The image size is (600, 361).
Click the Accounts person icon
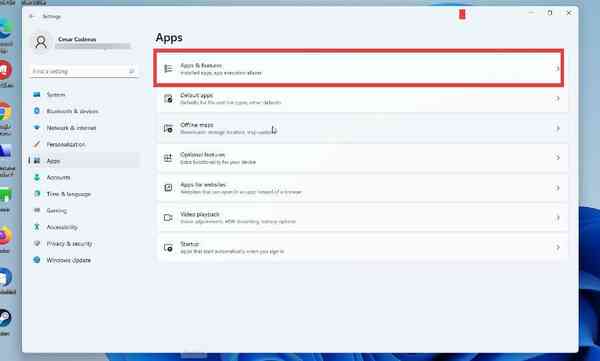click(37, 177)
